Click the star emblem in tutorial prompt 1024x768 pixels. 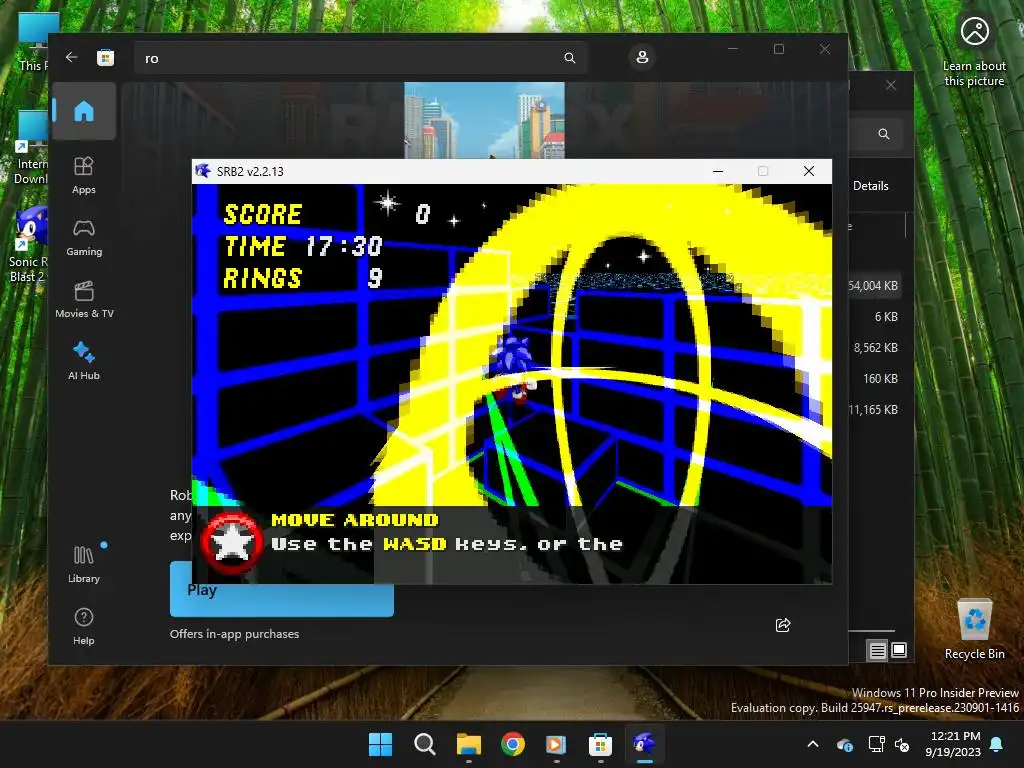231,543
